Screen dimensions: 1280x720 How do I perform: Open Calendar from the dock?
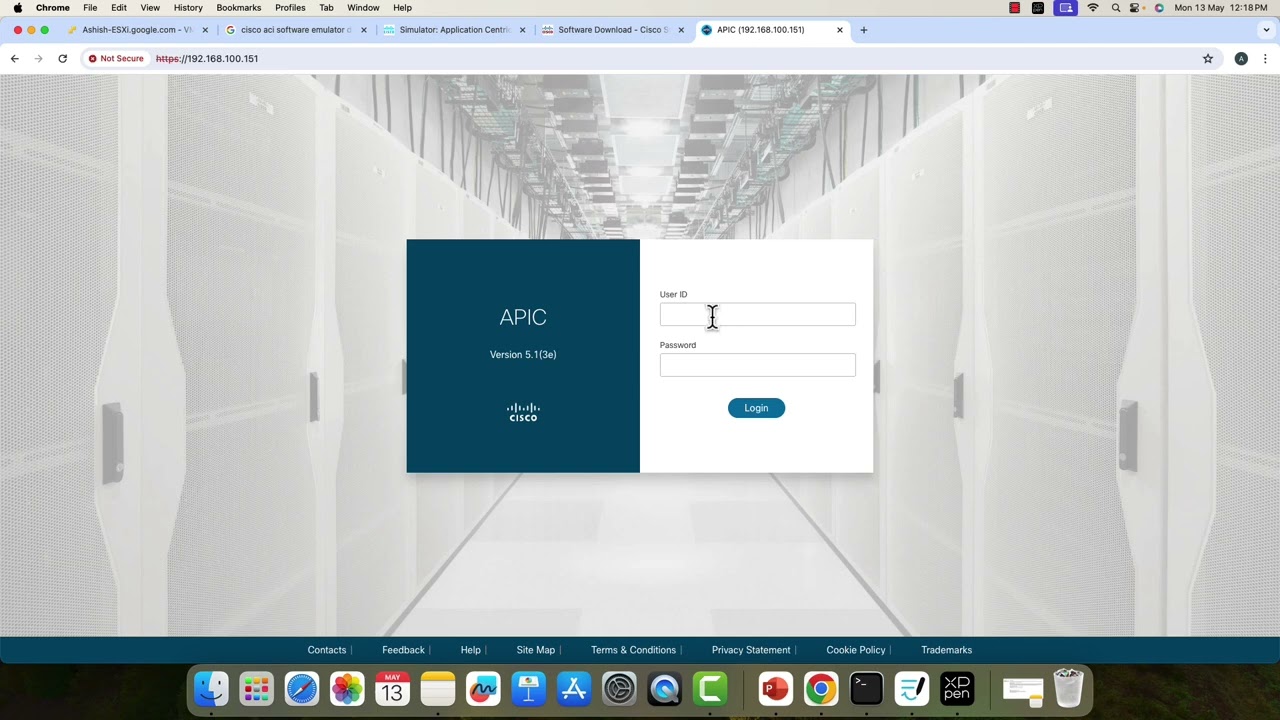392,689
